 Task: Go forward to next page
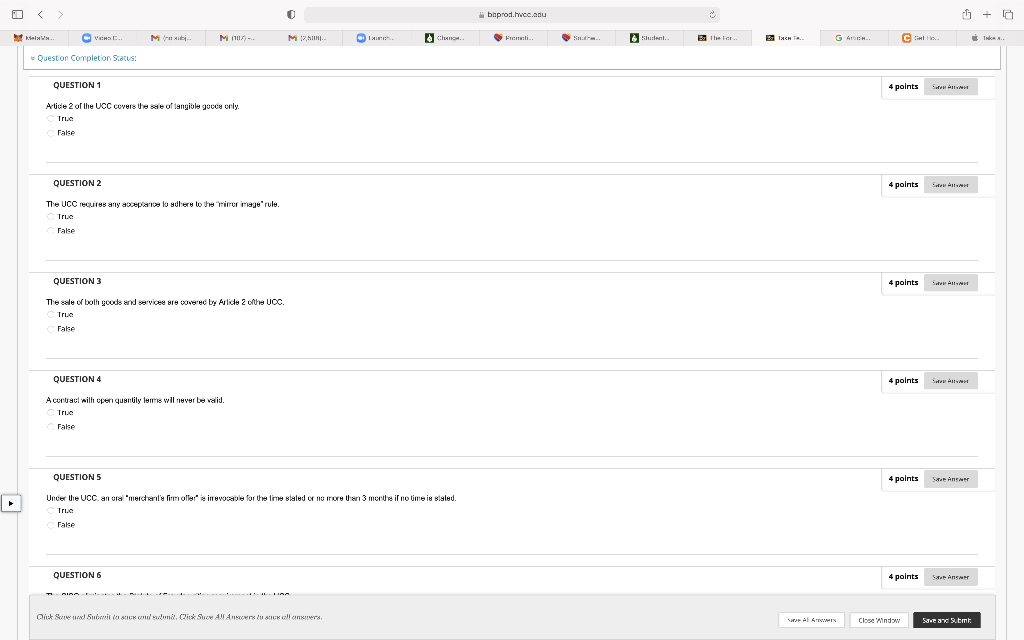[60, 14]
